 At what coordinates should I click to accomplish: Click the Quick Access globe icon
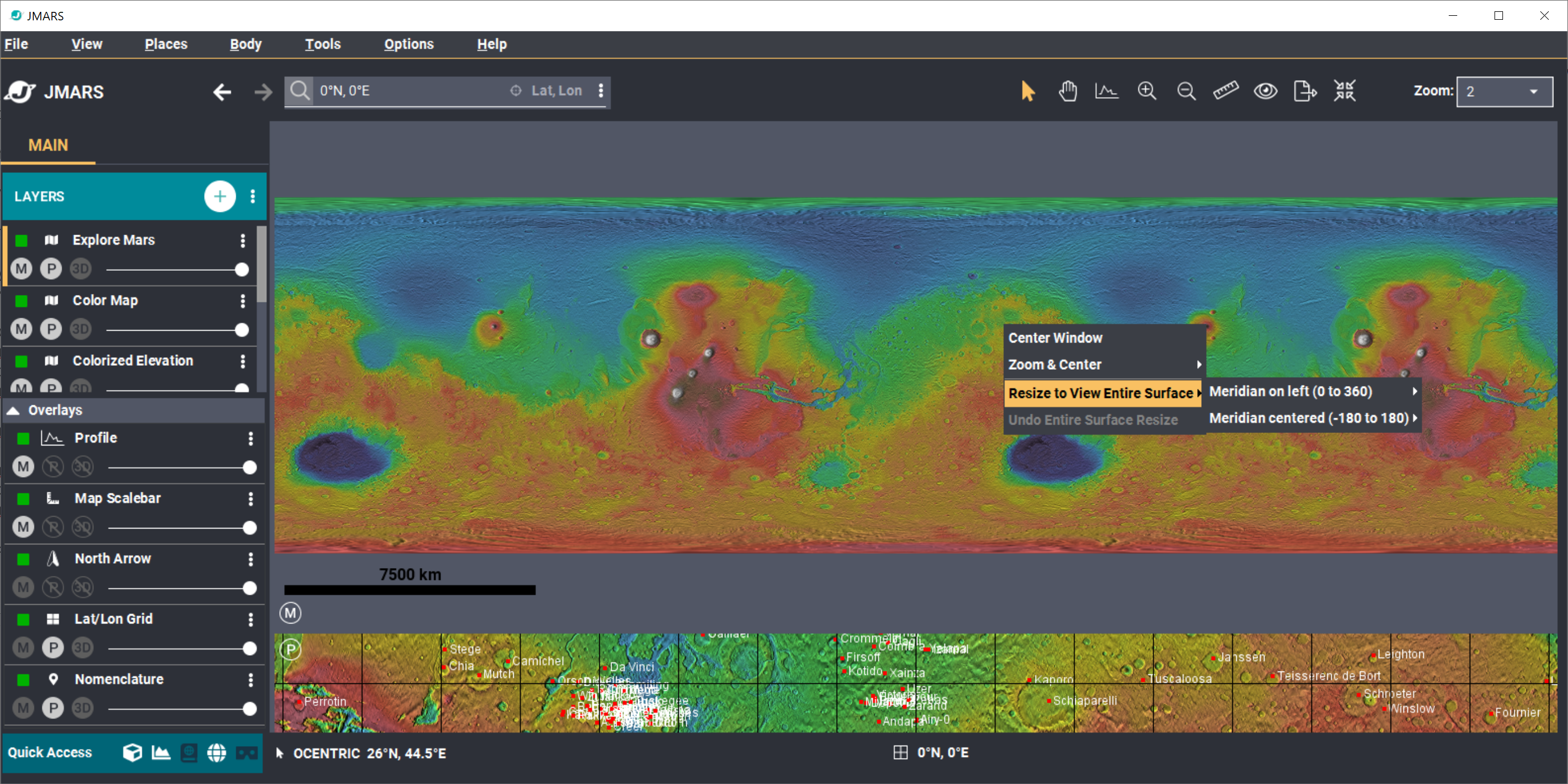(216, 752)
